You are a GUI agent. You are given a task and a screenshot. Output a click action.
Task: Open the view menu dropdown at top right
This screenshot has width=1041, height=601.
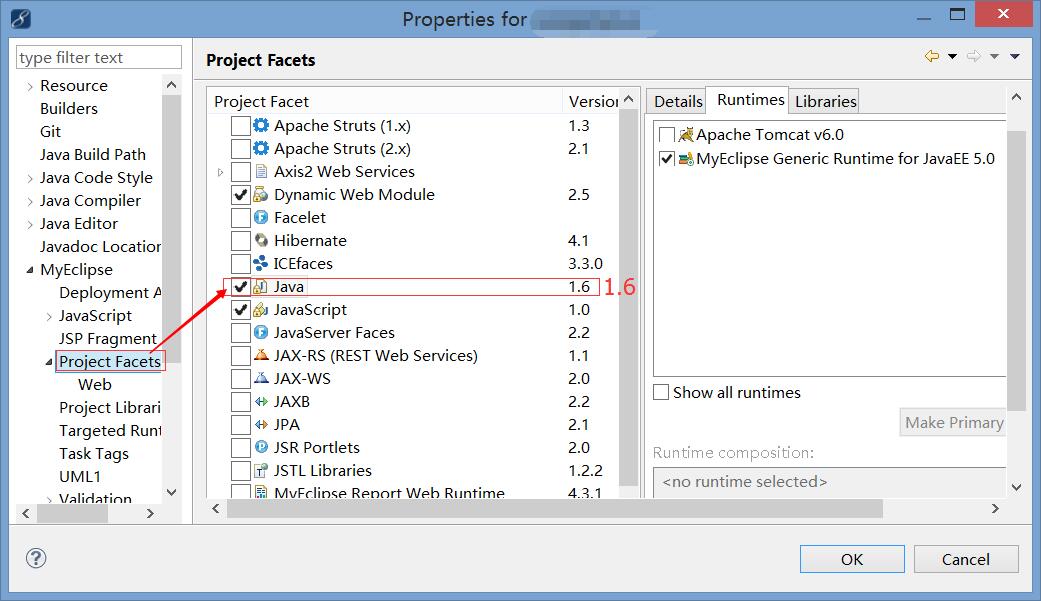tap(1014, 56)
